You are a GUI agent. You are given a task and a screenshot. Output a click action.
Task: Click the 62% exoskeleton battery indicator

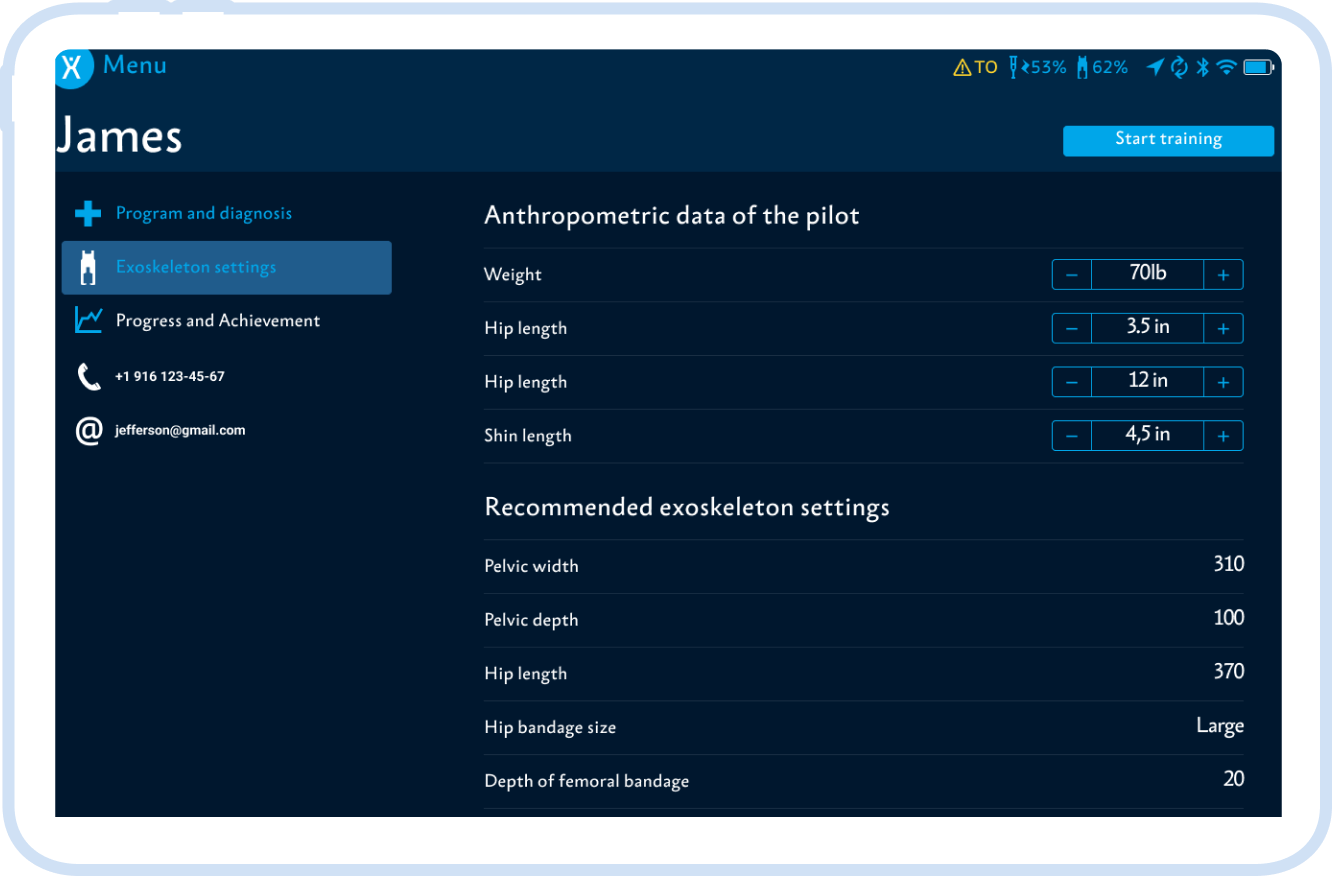[x=1102, y=67]
